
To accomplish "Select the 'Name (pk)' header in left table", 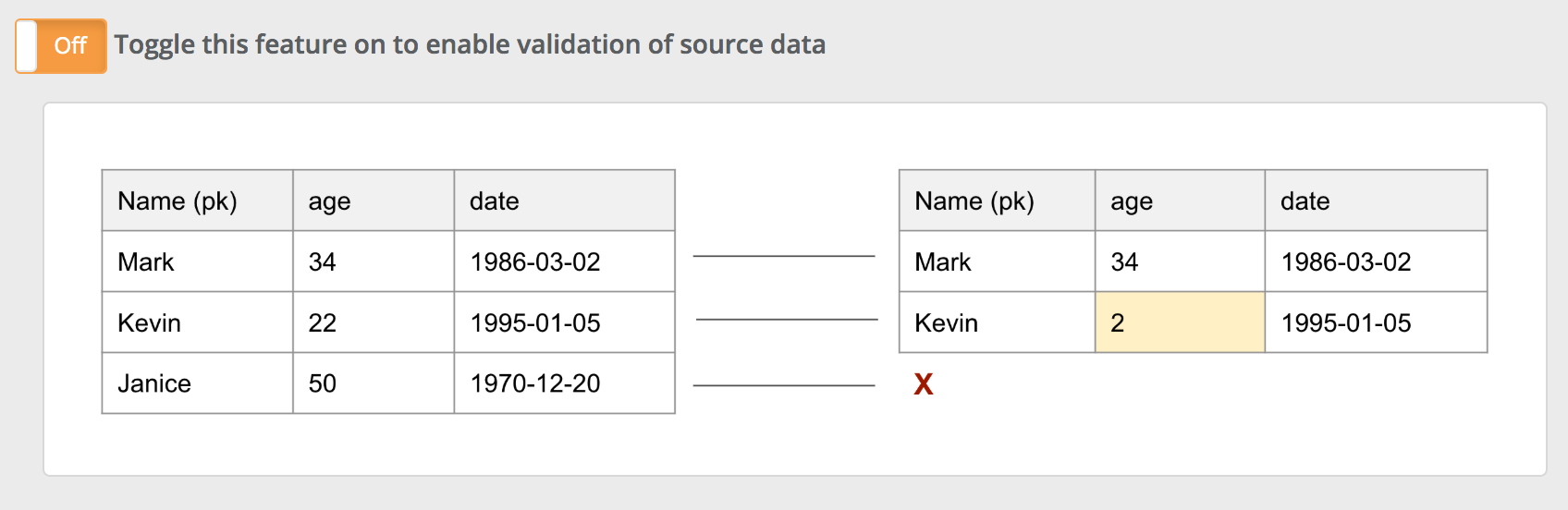I will pos(197,200).
